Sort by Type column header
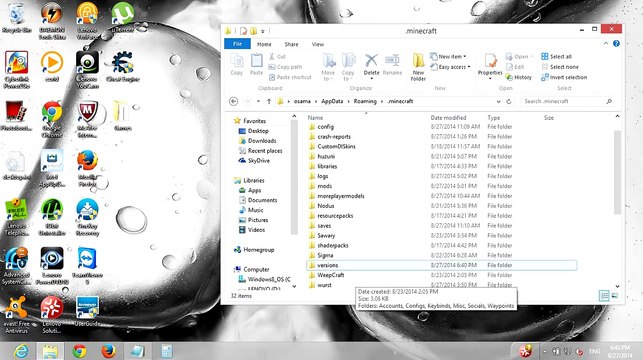Image resolution: width=643 pixels, height=360 pixels. point(494,118)
